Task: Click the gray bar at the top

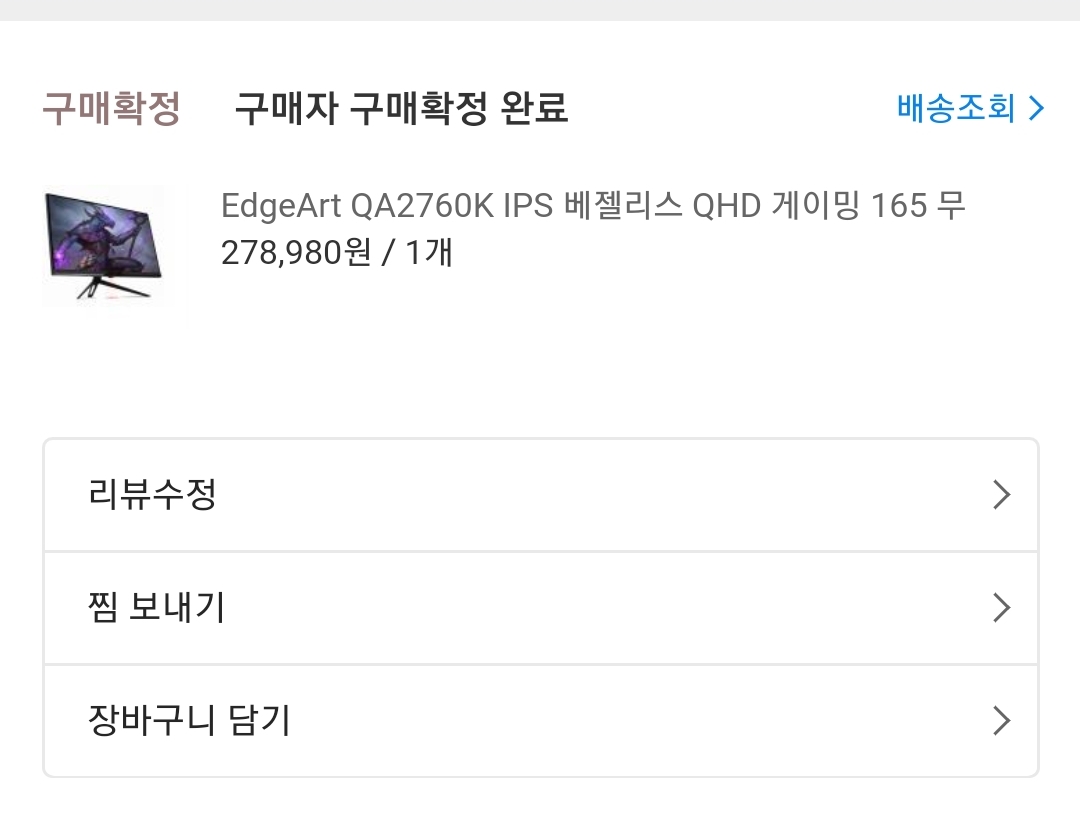Action: [540, 10]
